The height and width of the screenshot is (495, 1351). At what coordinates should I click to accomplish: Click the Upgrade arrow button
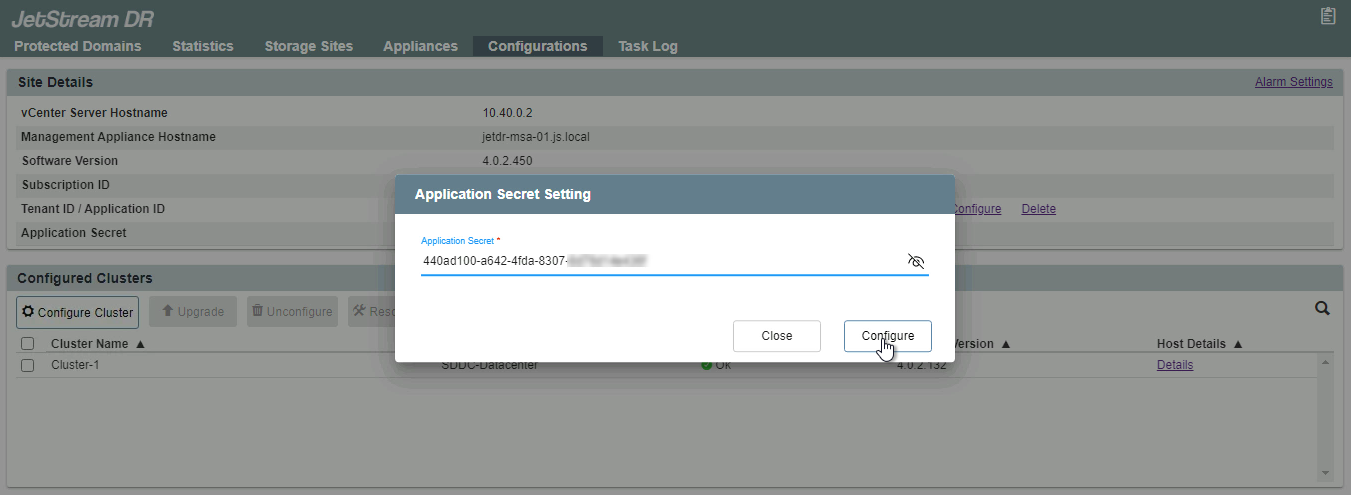(193, 312)
